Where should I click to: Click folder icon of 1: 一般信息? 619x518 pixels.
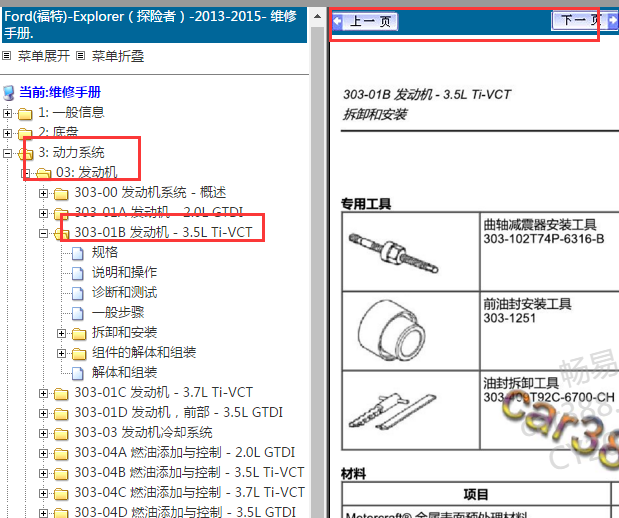pos(25,114)
